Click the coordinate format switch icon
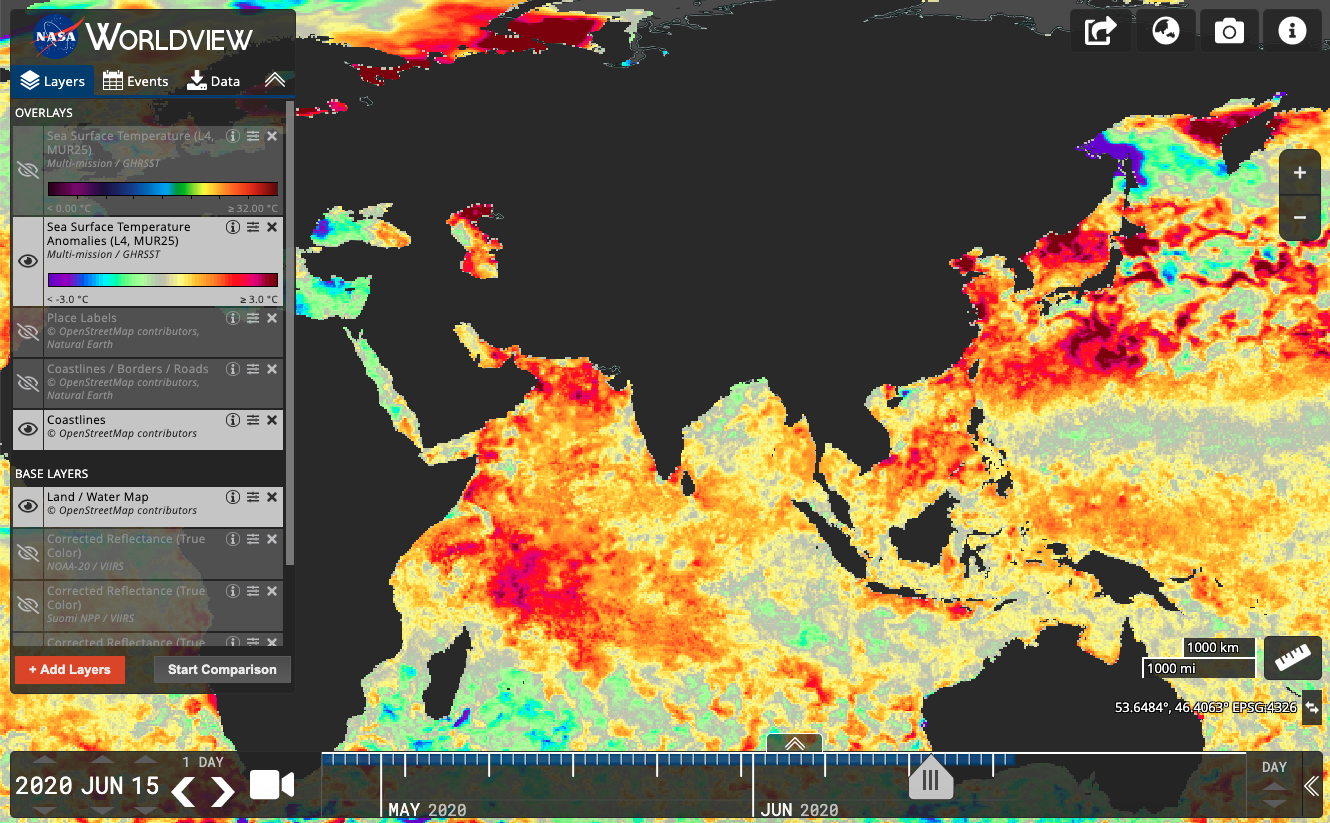Image resolution: width=1330 pixels, height=823 pixels. (x=1312, y=707)
